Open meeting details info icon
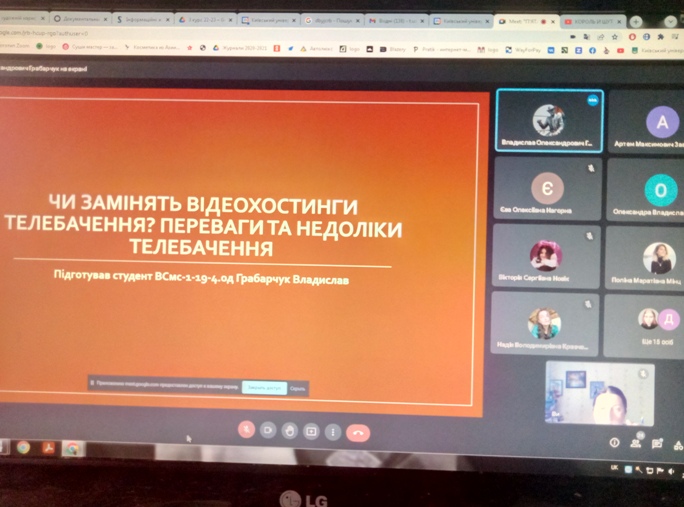This screenshot has width=684, height=507. (x=614, y=443)
